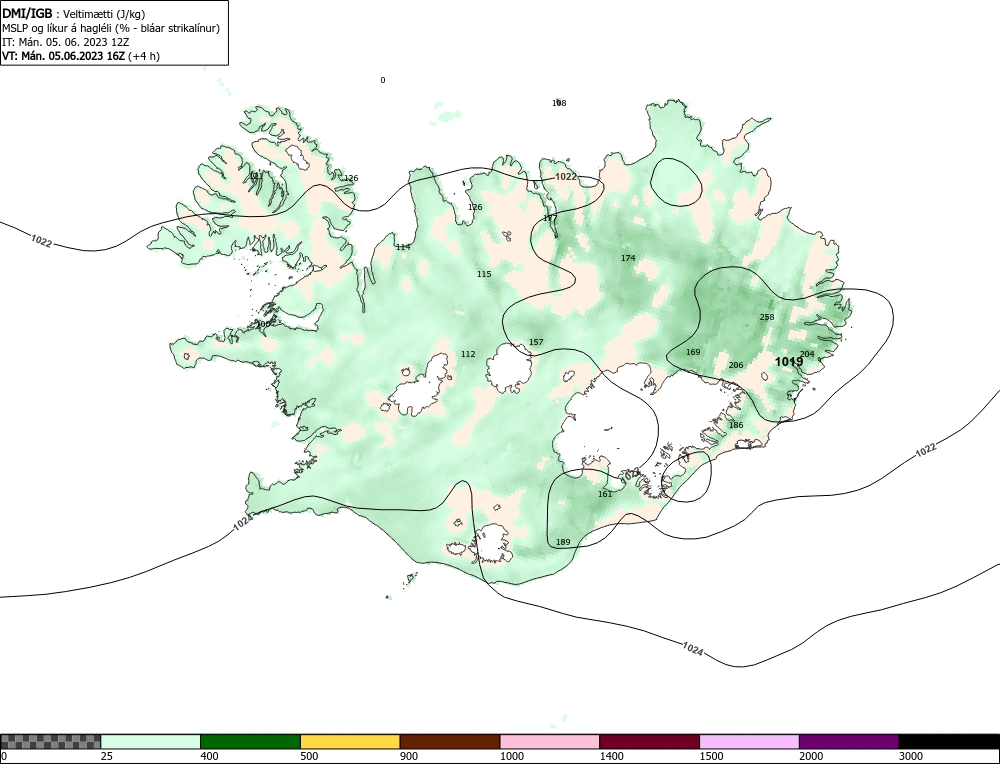Click the map value 161
Screen dimensions: 1000x764
pyautogui.click(x=605, y=494)
